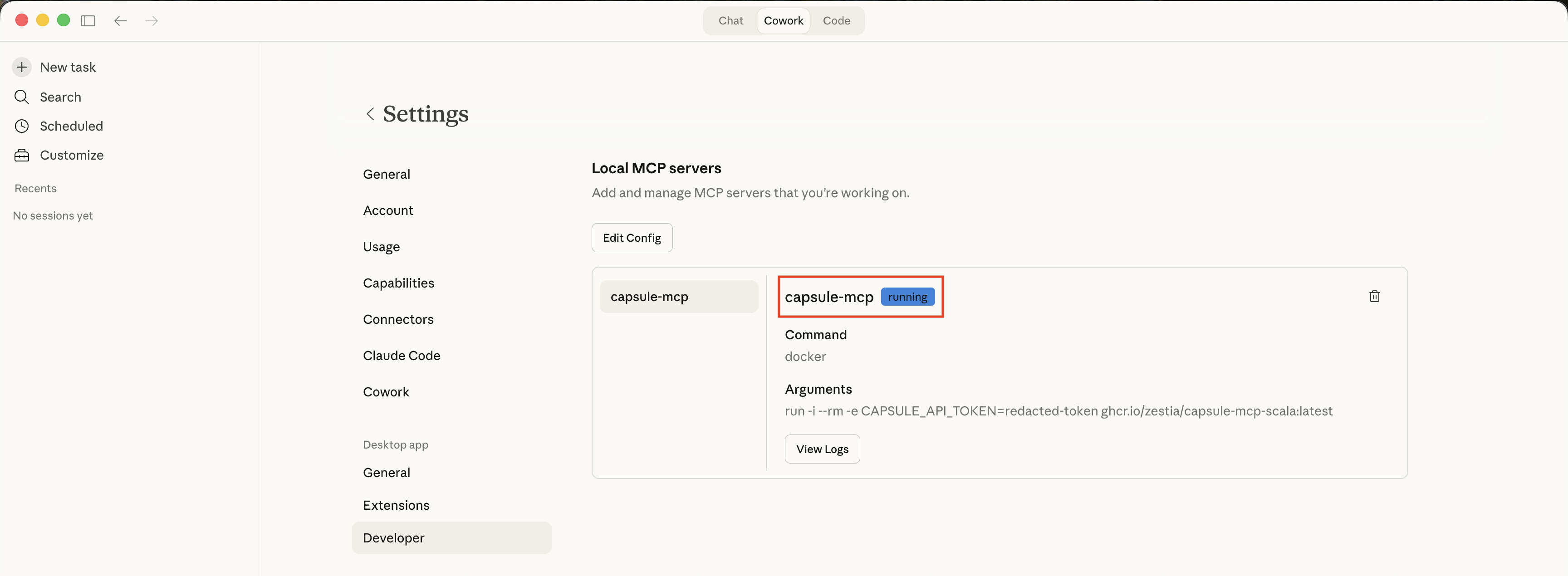This screenshot has height=576, width=1568.
Task: Click the New task plus icon
Action: pos(22,67)
